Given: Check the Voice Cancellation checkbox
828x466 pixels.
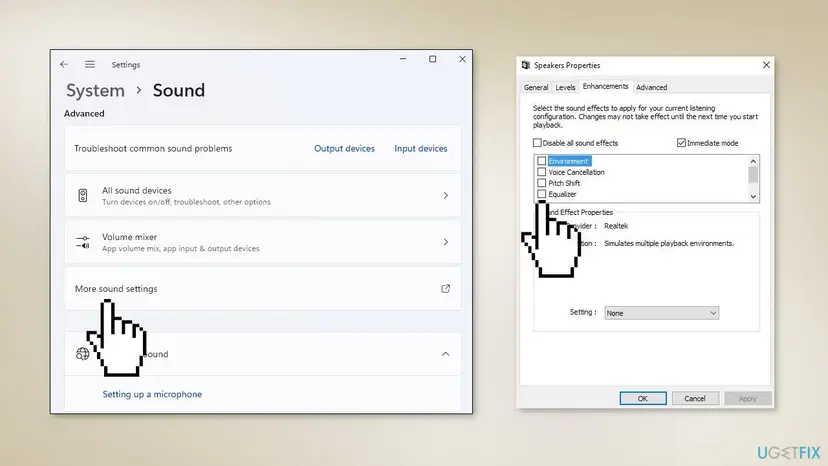Looking at the screenshot, I should 541,172.
